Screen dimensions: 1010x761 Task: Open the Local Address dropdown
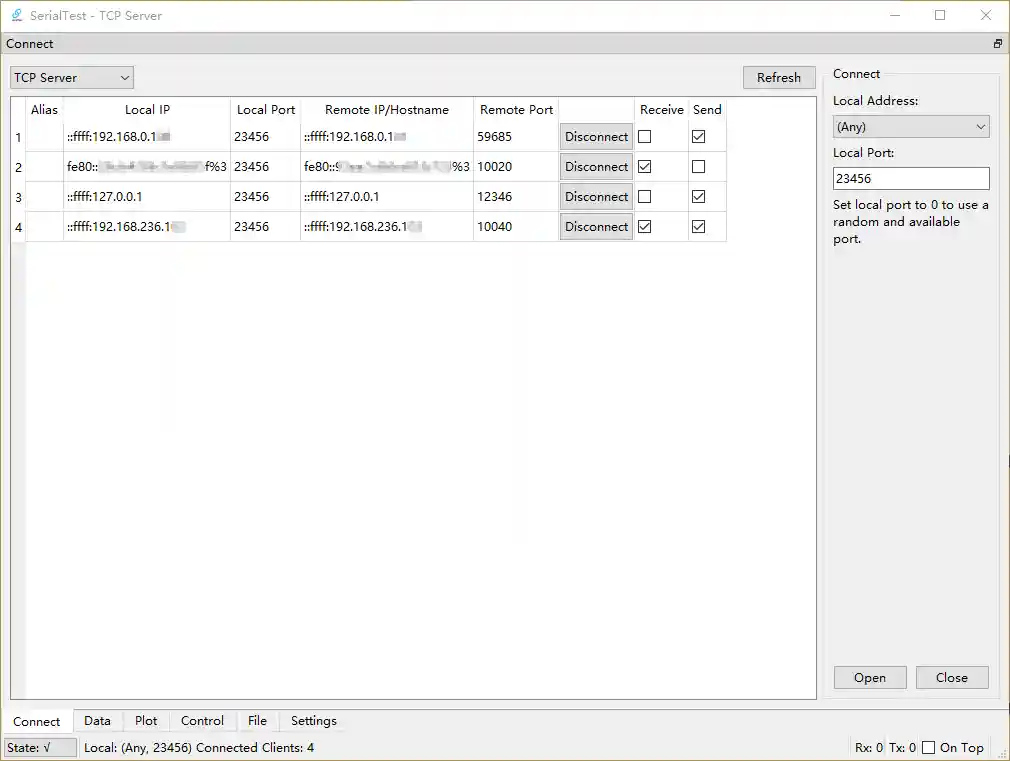(x=910, y=126)
